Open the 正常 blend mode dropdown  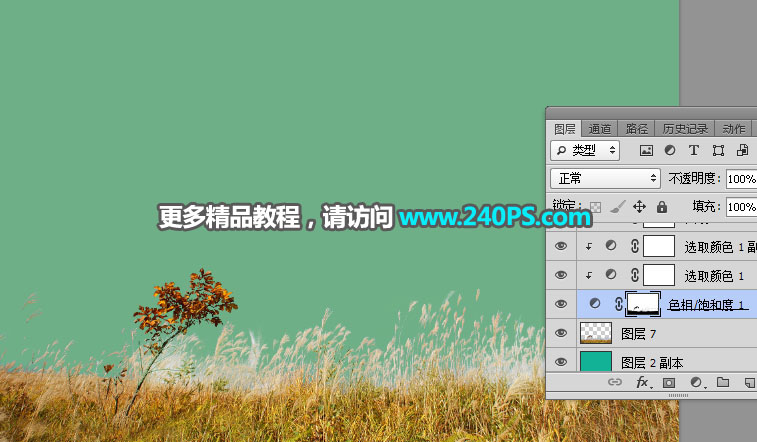[x=605, y=179]
